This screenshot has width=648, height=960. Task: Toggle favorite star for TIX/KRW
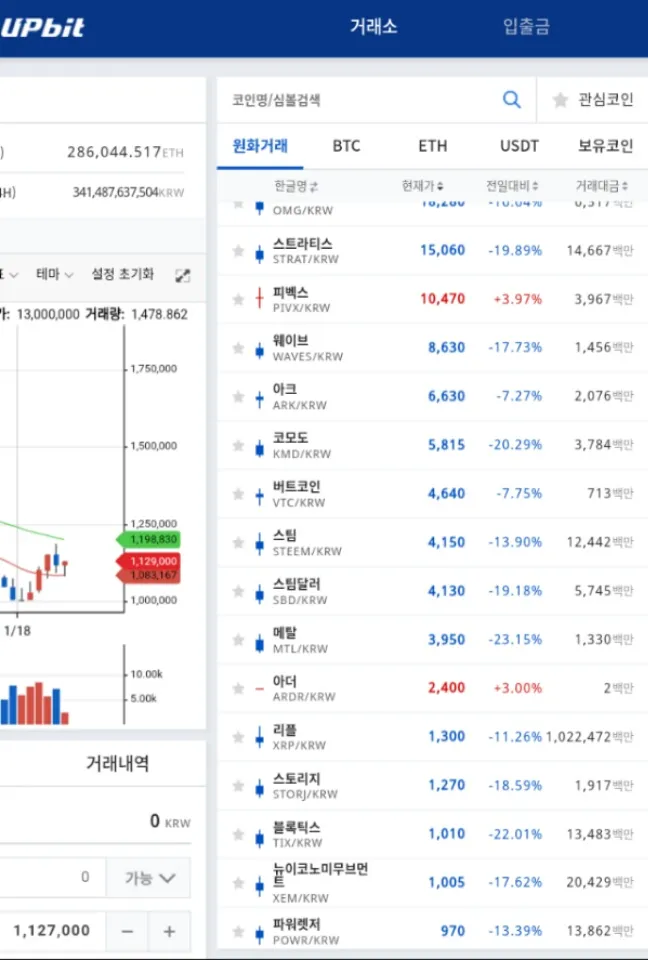(x=238, y=834)
